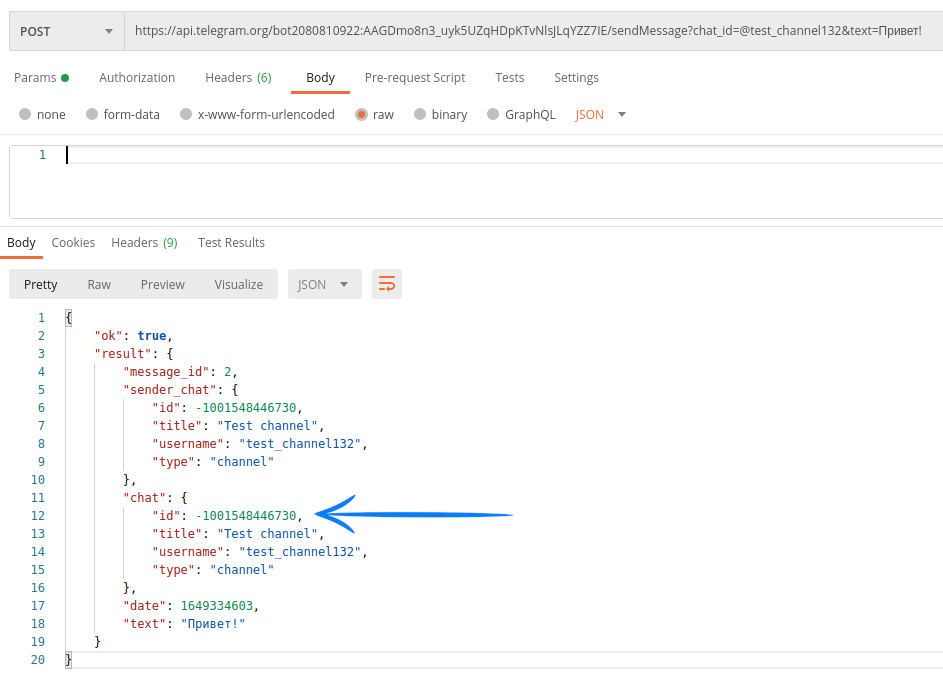The width and height of the screenshot is (943, 683).
Task: Open the response JSON format dropdown
Action: [324, 284]
